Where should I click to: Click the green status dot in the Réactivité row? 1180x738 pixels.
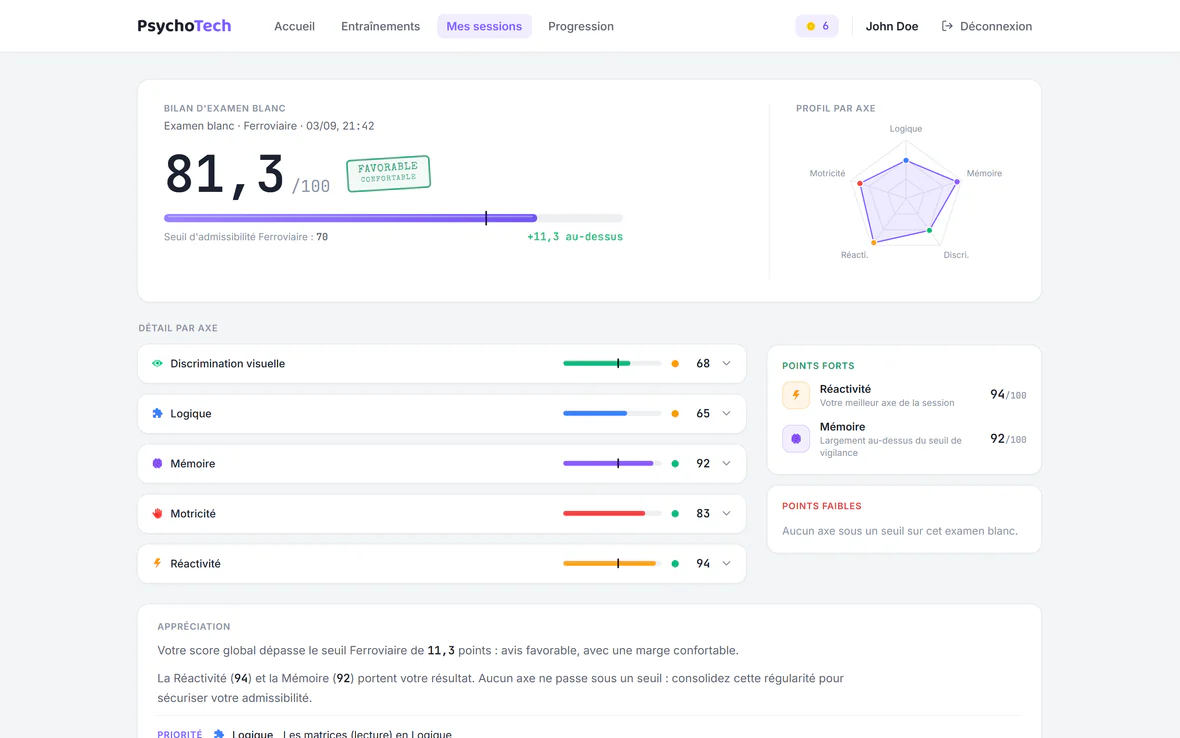tap(675, 563)
